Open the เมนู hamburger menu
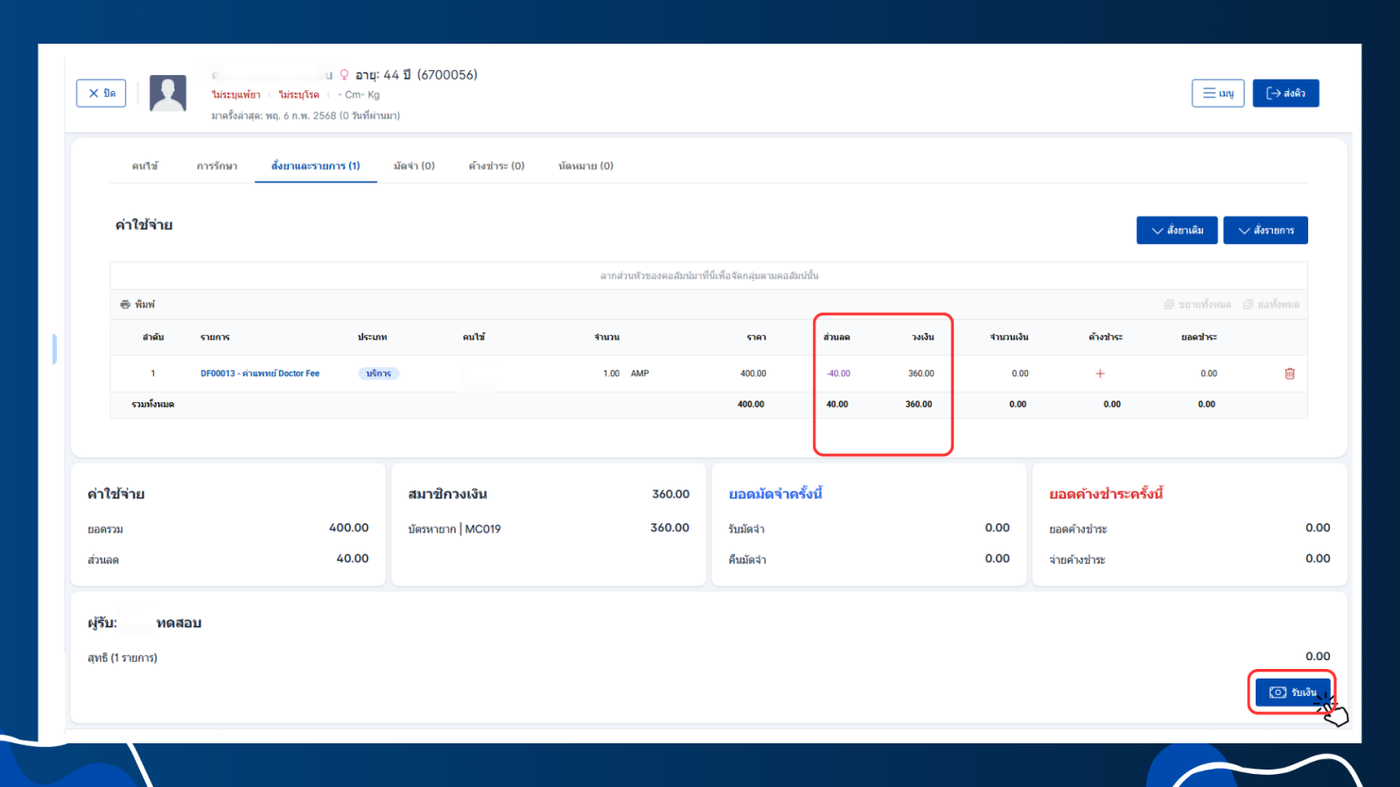This screenshot has width=1400, height=787. coord(1218,93)
